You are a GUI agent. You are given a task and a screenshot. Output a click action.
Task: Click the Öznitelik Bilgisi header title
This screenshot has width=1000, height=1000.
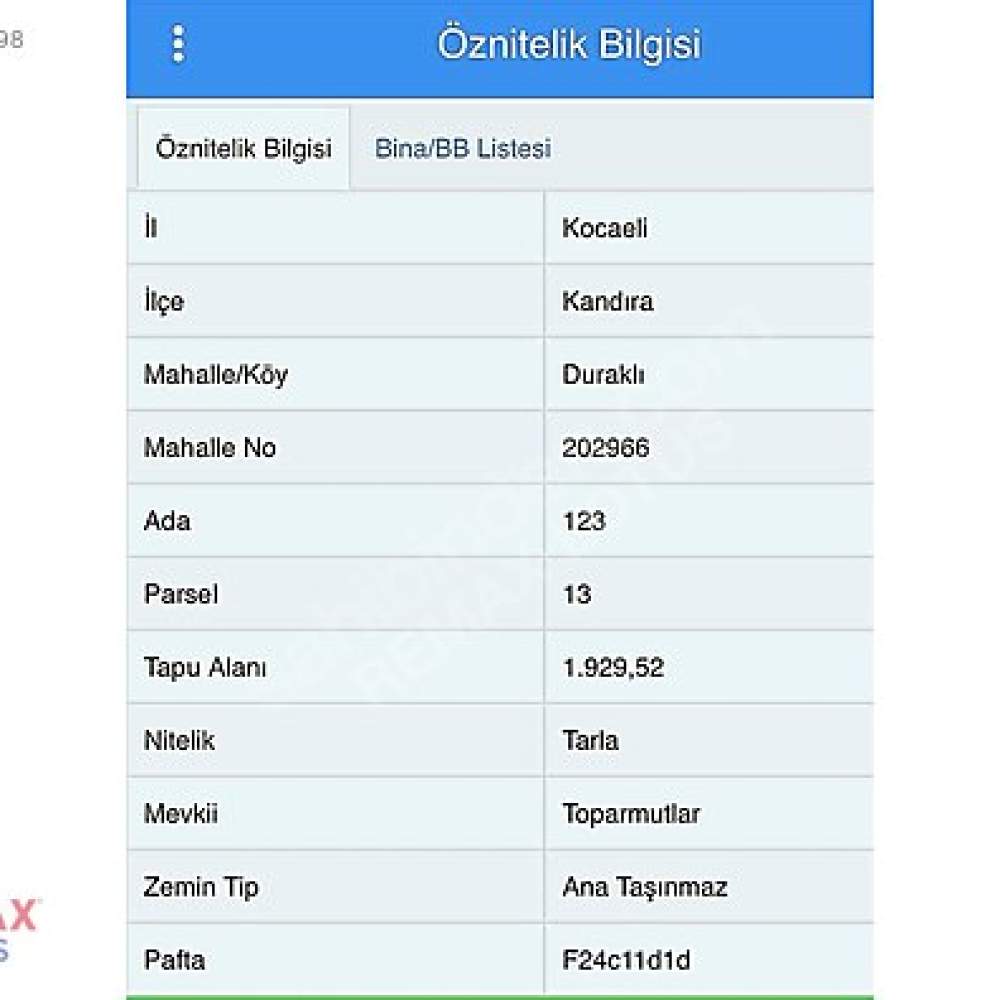click(569, 44)
